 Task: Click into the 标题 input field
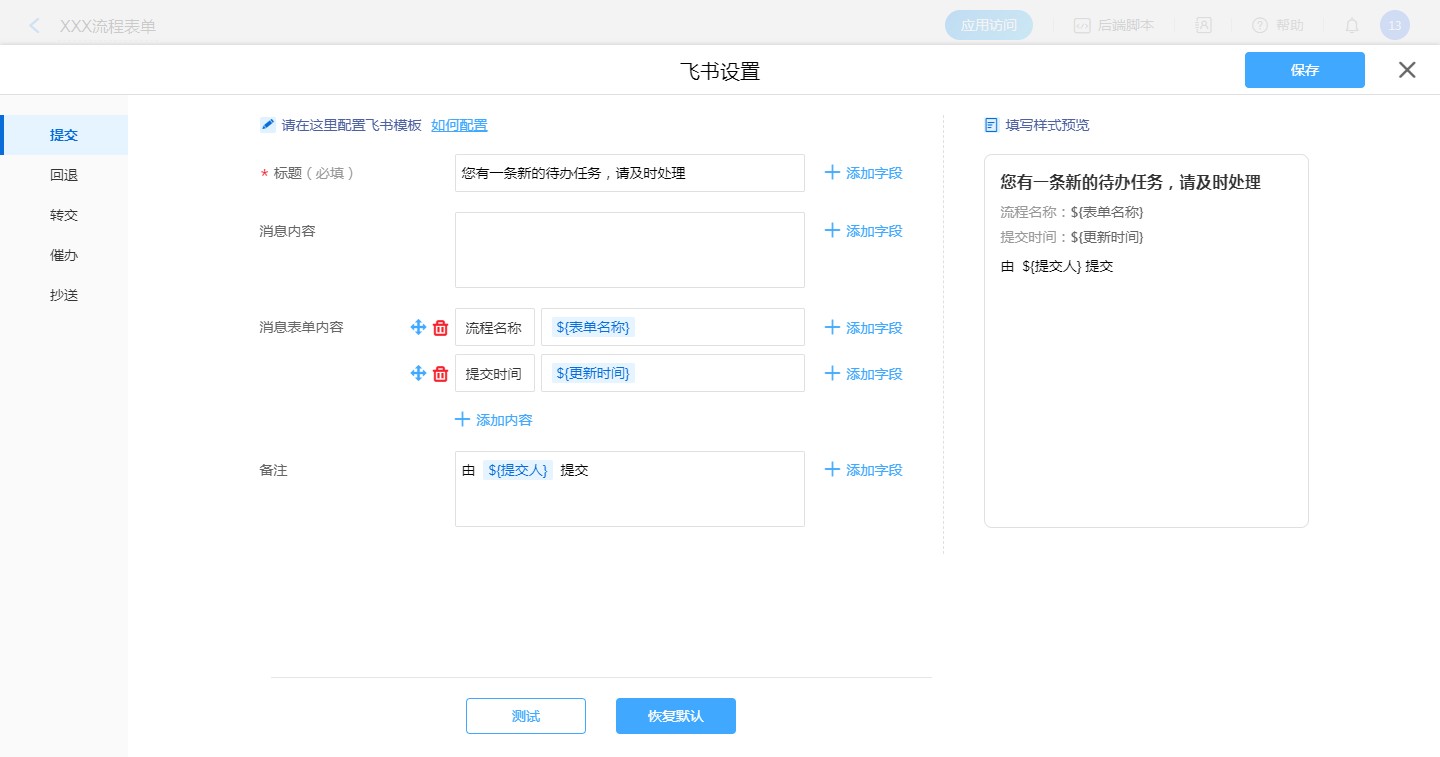click(x=629, y=173)
